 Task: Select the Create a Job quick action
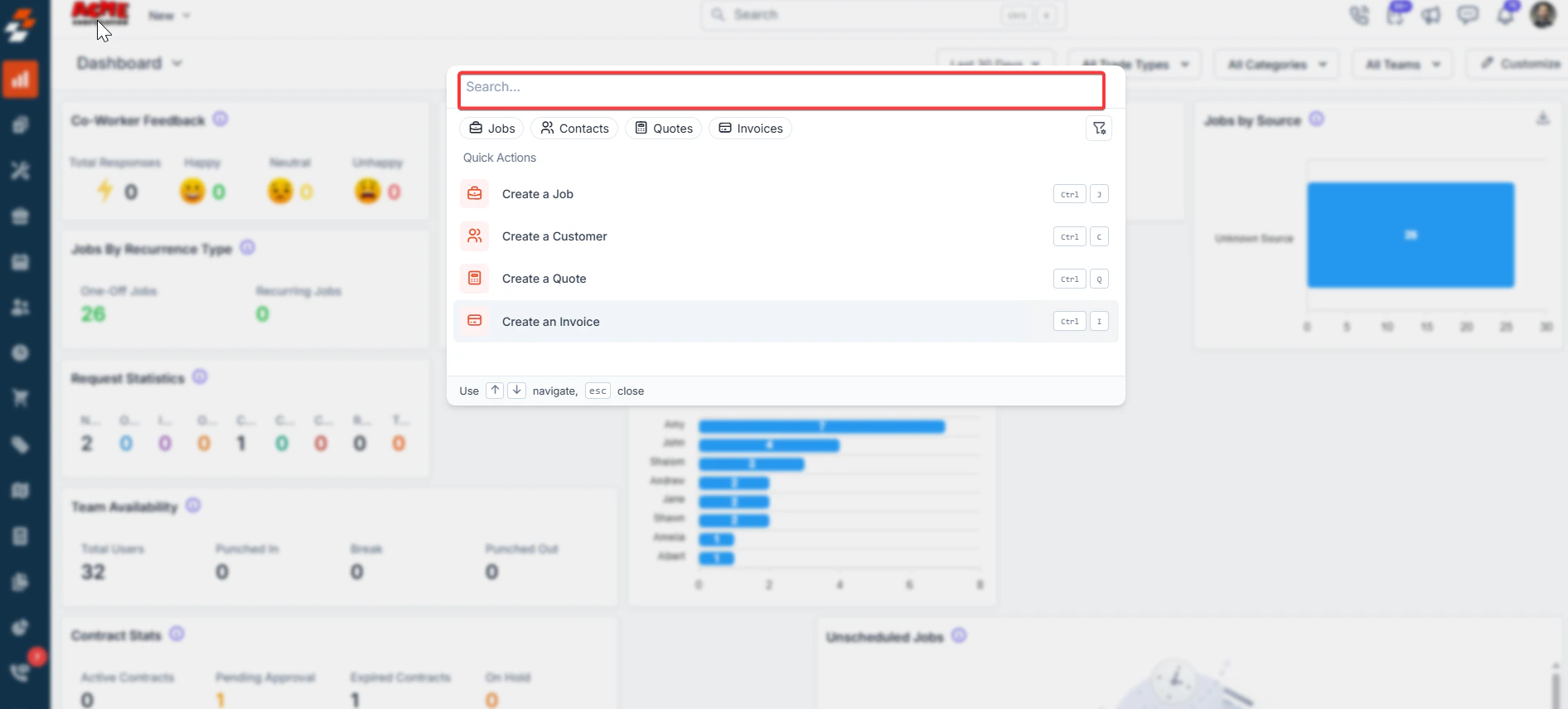click(786, 194)
